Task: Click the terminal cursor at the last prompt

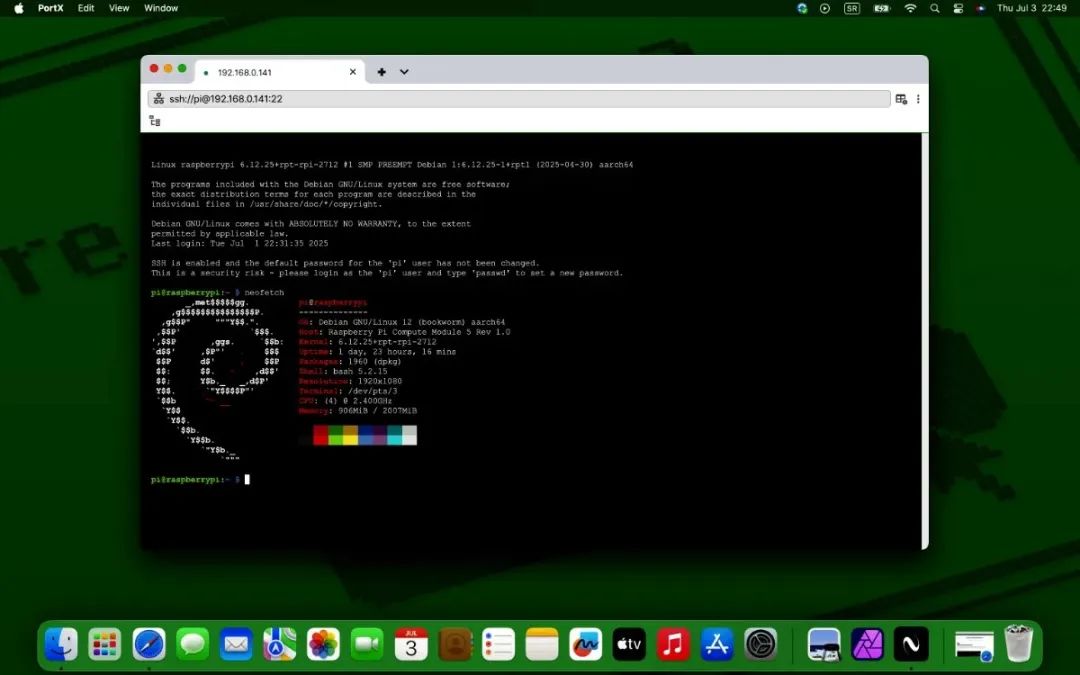Action: click(x=247, y=479)
